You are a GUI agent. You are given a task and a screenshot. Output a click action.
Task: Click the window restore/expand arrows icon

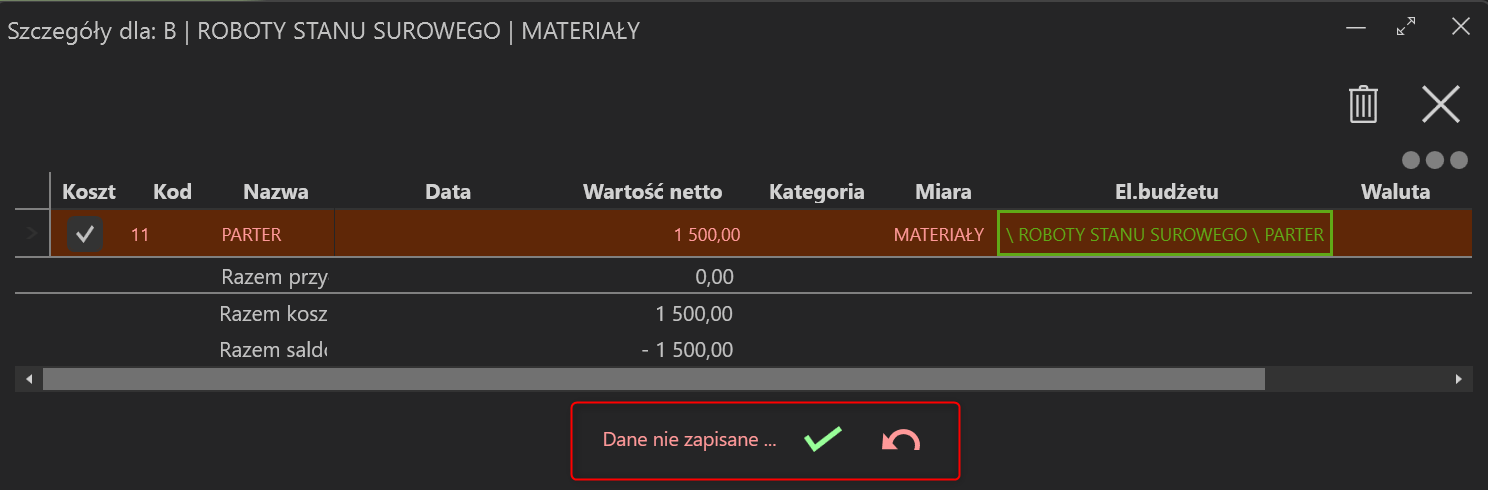[x=1407, y=28]
